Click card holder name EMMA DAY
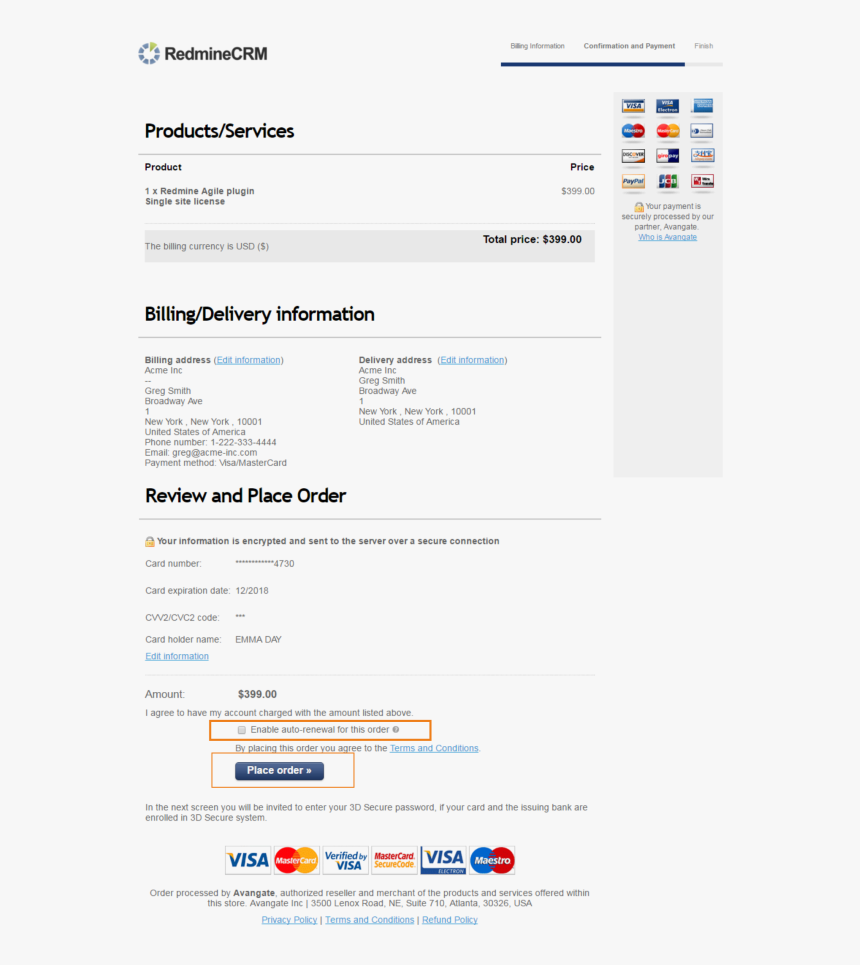The image size is (860, 965). click(x=258, y=639)
